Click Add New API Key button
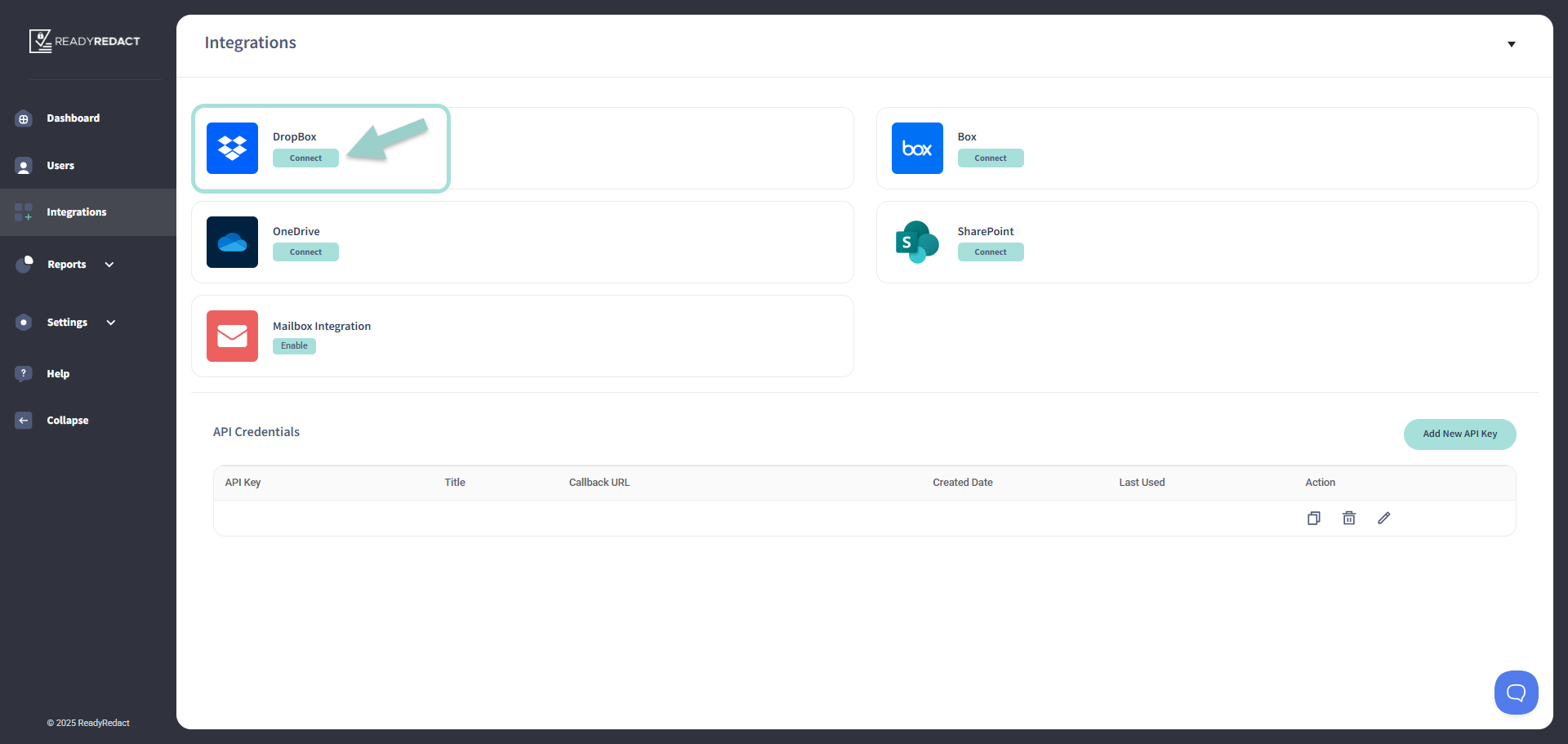Screen dimensions: 1568x744 tap(1460, 434)
